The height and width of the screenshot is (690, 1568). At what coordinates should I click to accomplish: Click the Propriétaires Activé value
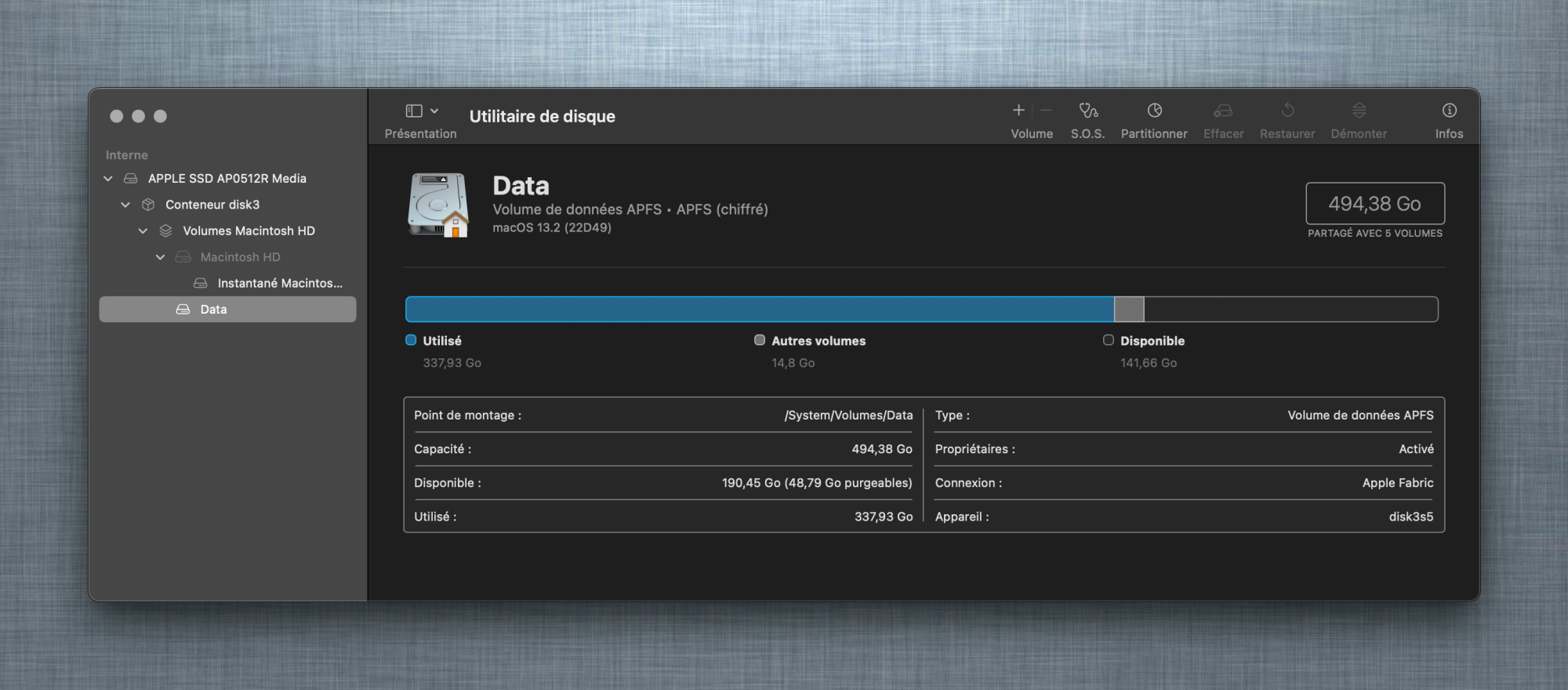(1416, 449)
